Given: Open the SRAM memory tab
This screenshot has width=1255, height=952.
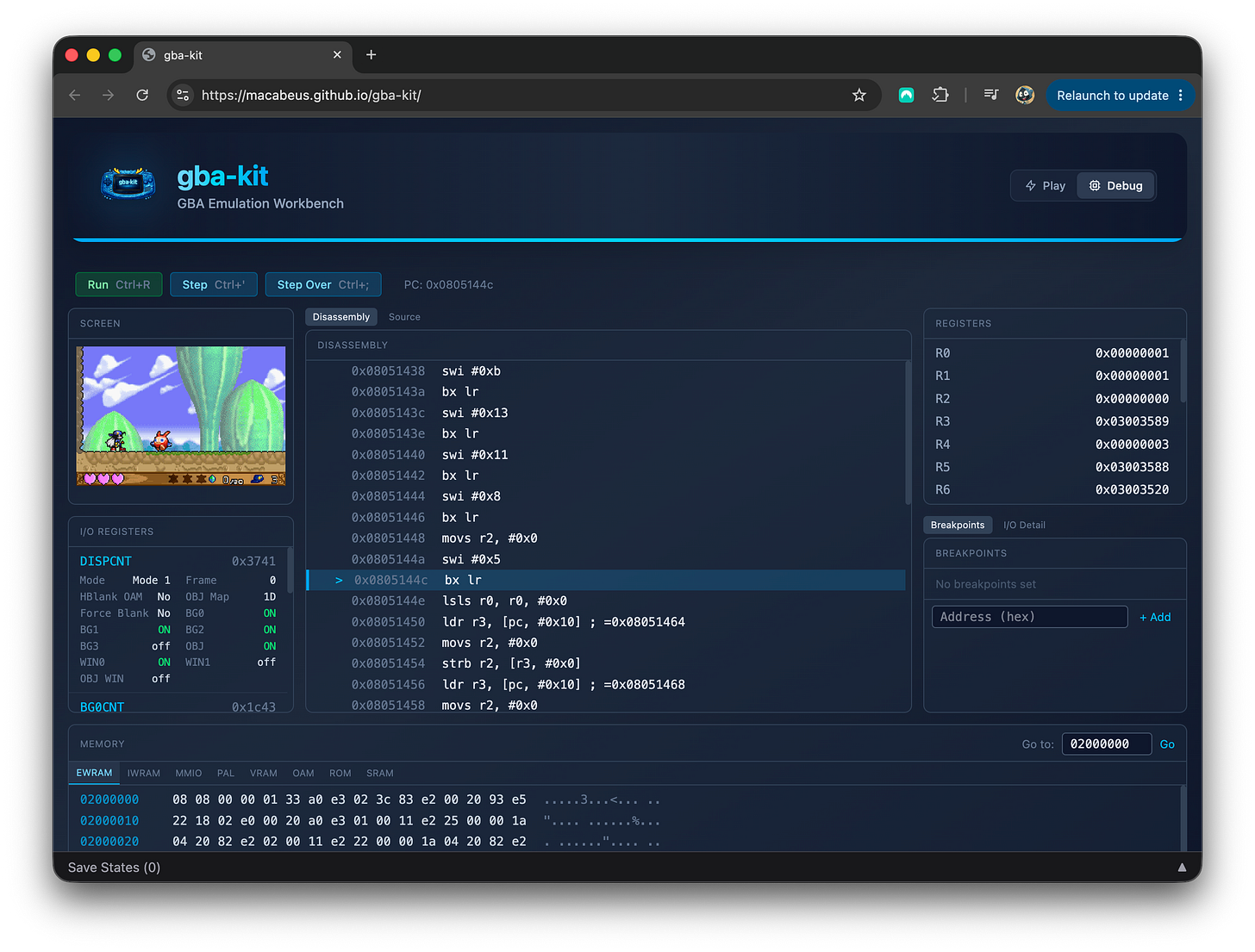Looking at the screenshot, I should point(380,773).
